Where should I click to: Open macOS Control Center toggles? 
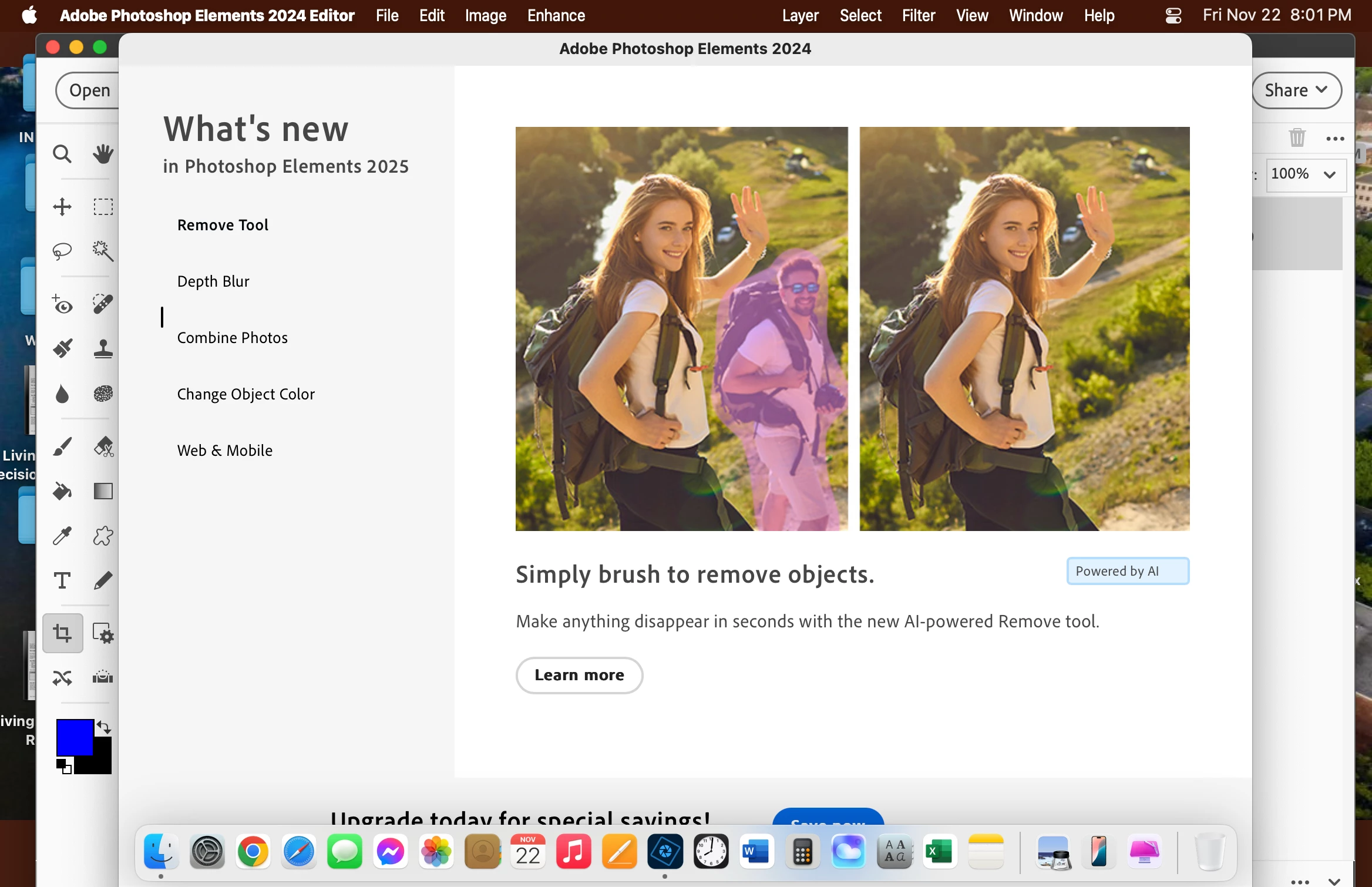click(x=1173, y=16)
